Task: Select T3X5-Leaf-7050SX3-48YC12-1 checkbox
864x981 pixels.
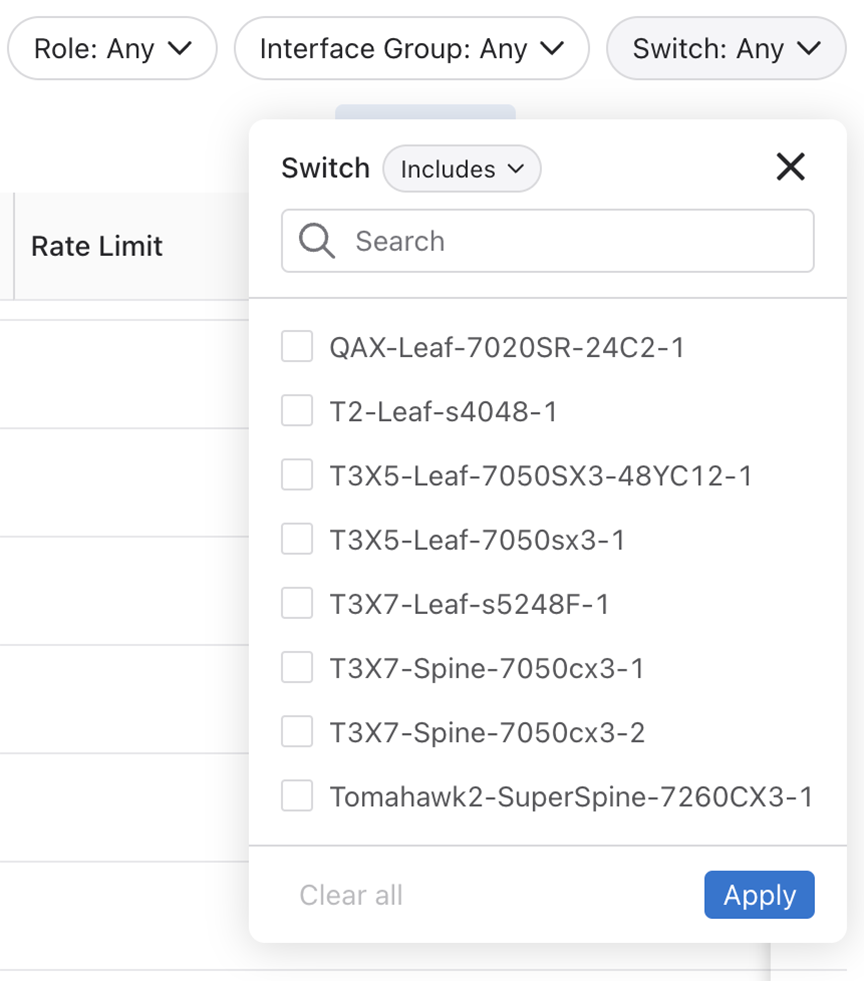Action: point(297,475)
